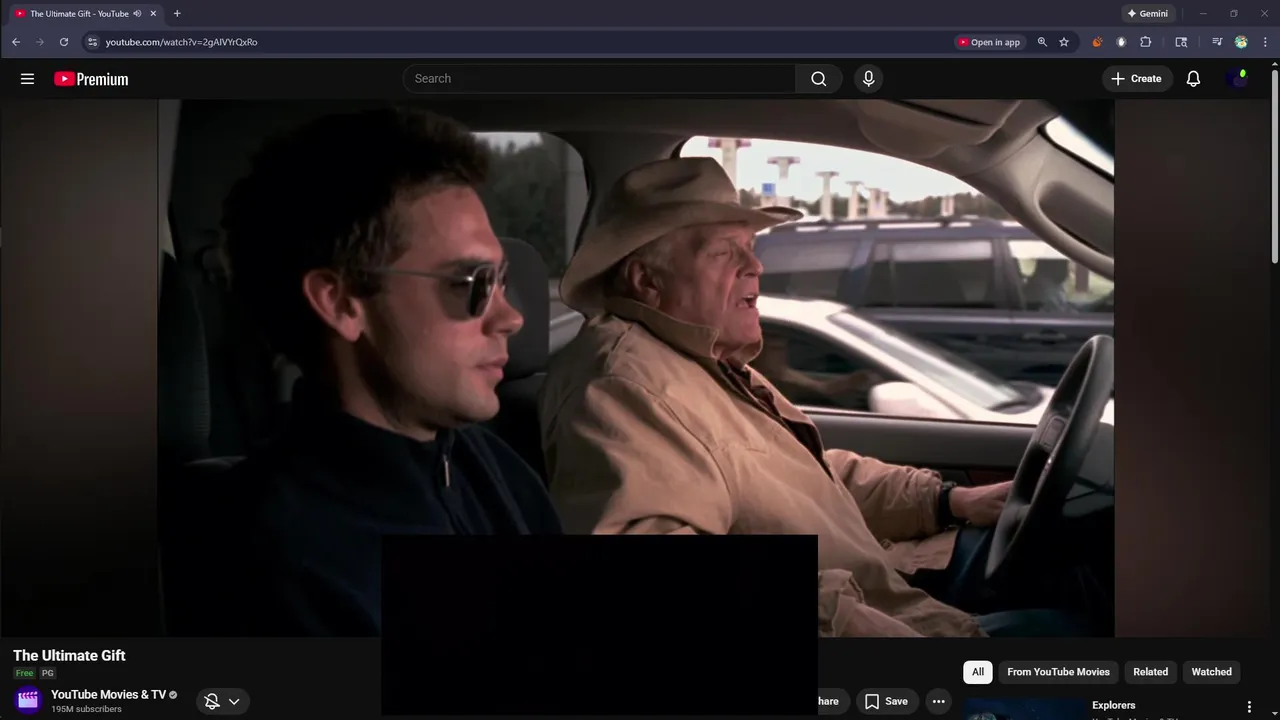Open the orange acorn extension icon

point(1097,42)
